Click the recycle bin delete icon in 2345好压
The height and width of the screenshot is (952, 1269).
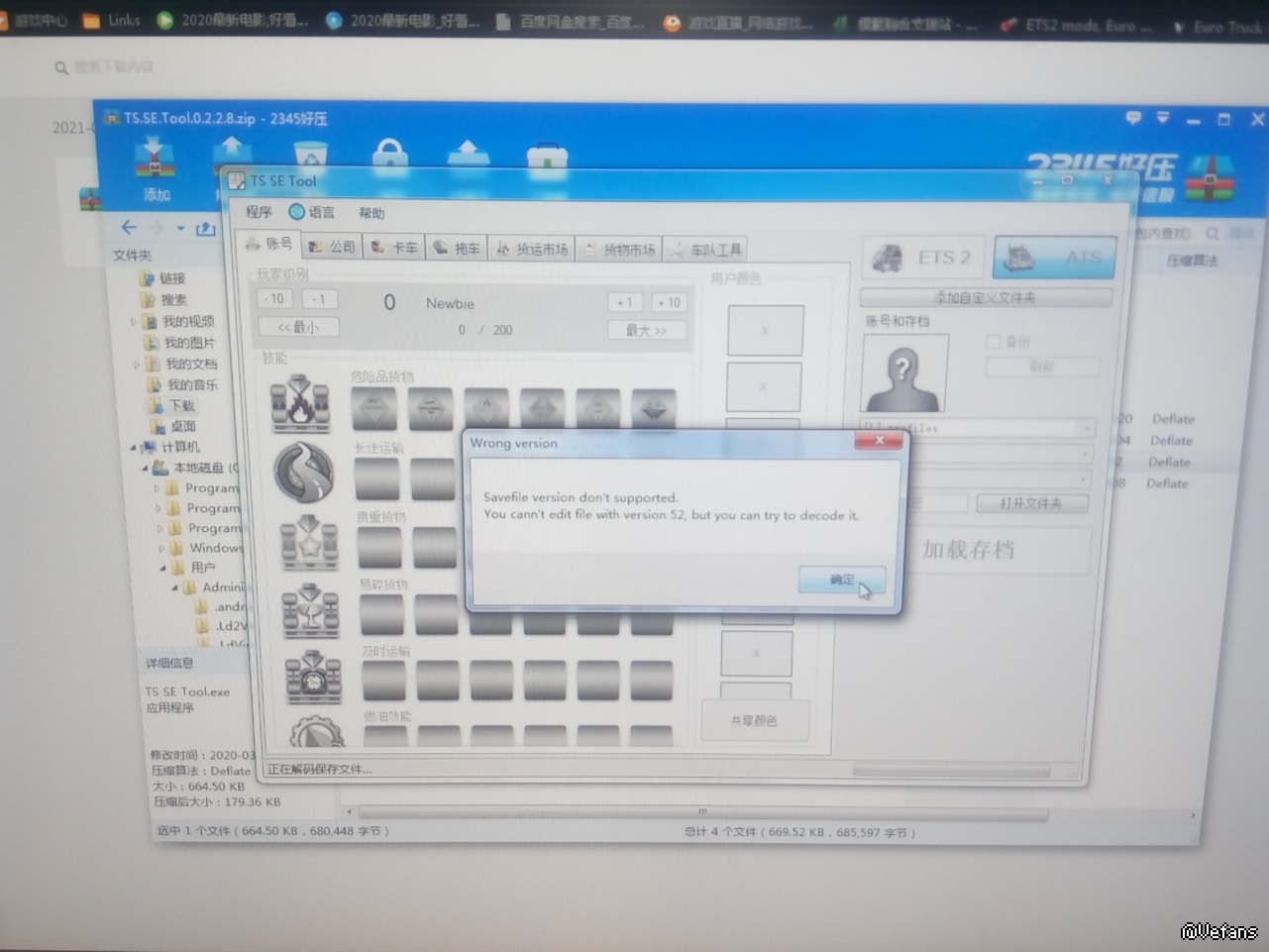[x=310, y=157]
